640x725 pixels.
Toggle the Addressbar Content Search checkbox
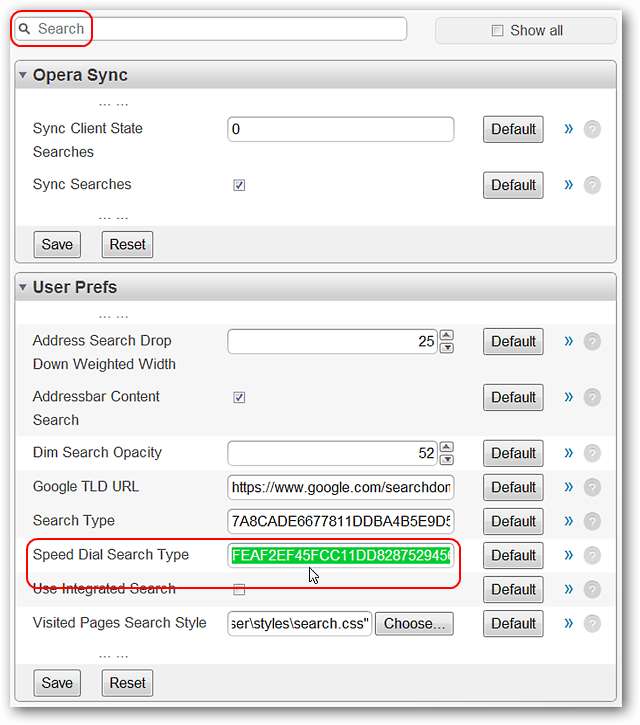pyautogui.click(x=239, y=397)
